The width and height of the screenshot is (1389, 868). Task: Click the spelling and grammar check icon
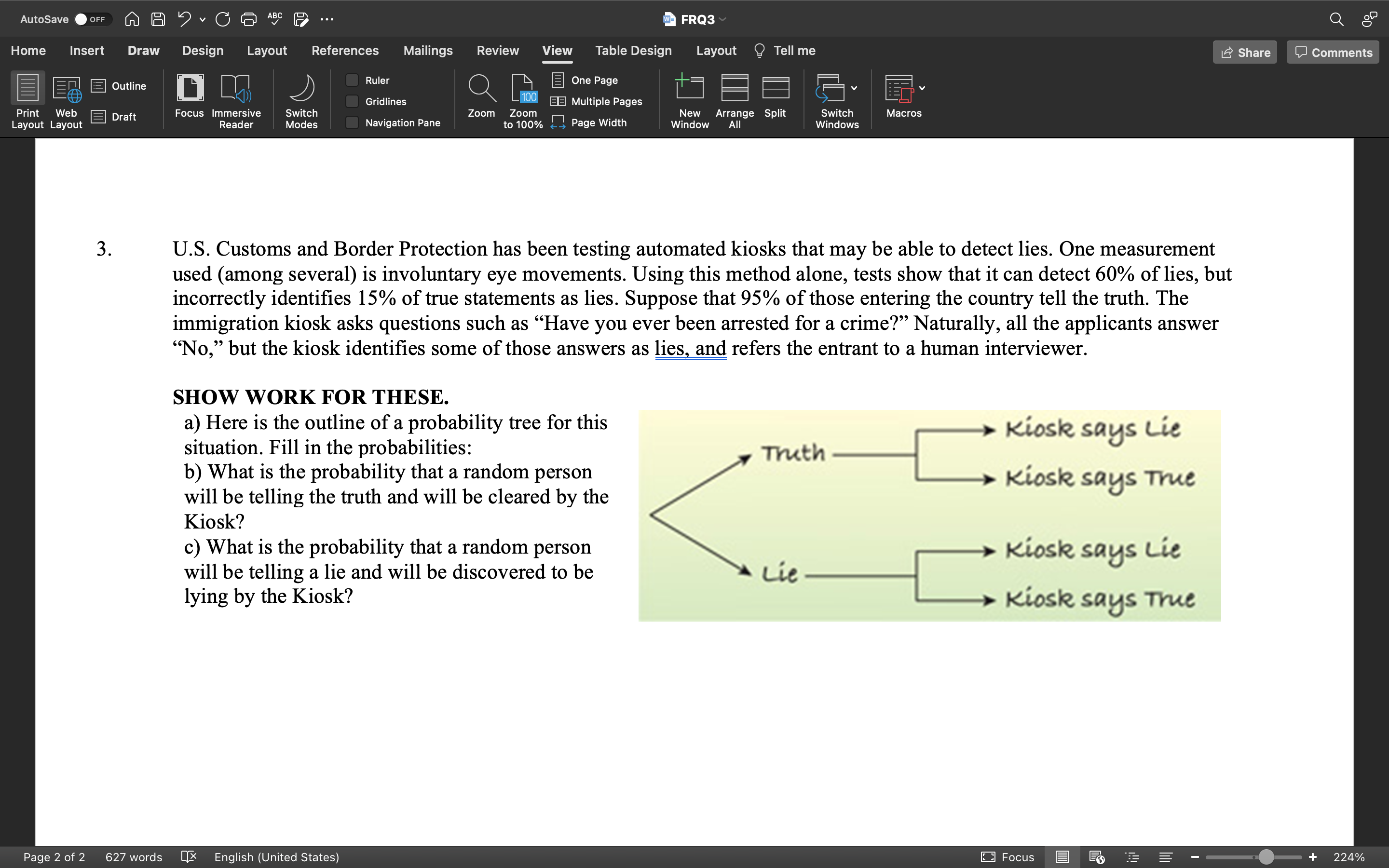(274, 19)
